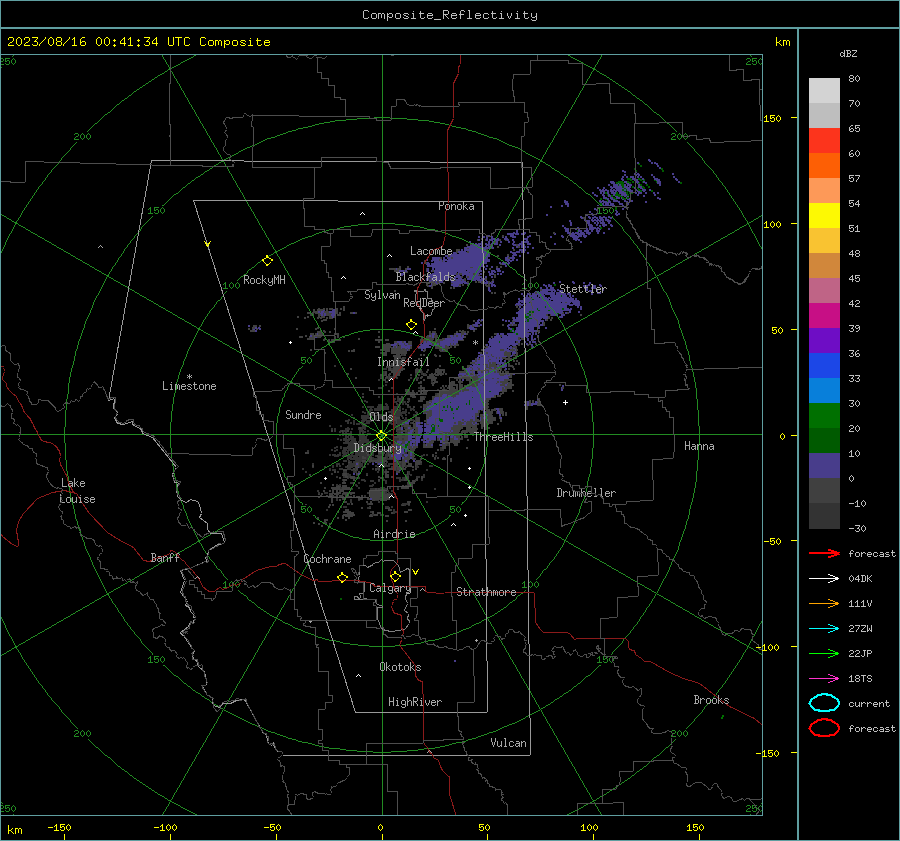The width and height of the screenshot is (900, 841).
Task: Click the Lacombe town label
Action: point(431,251)
